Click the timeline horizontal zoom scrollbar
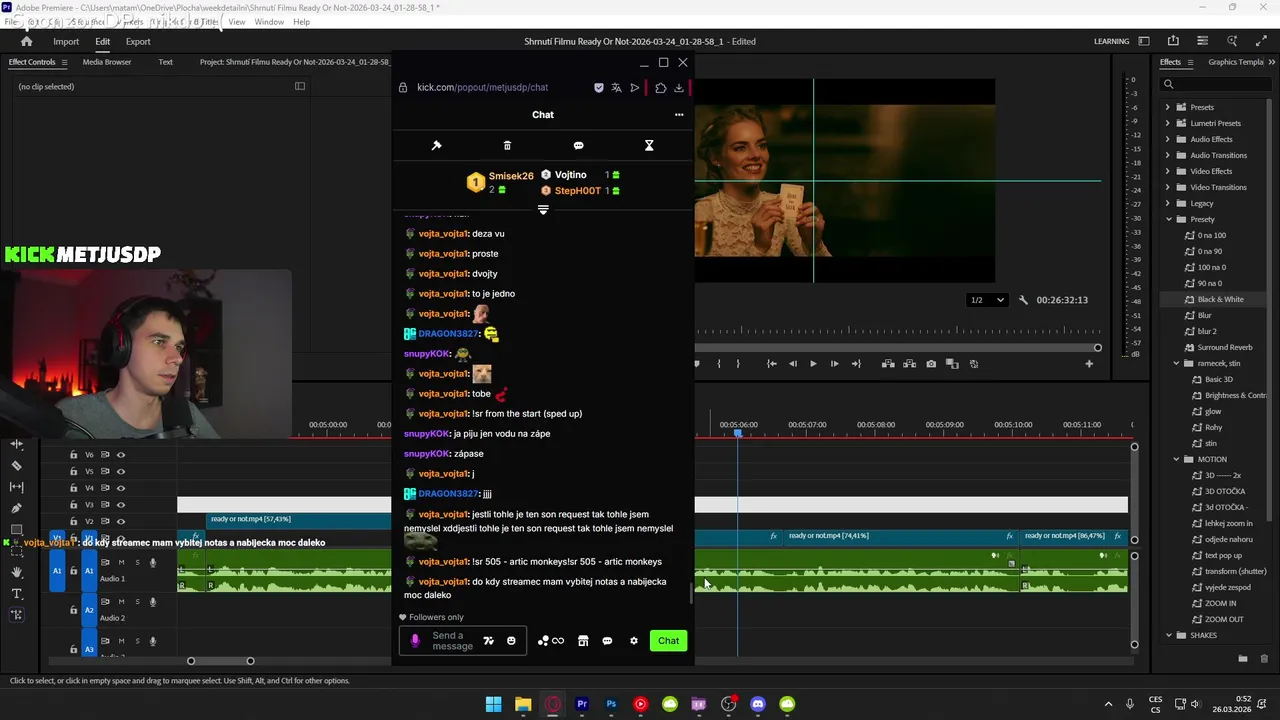The height and width of the screenshot is (720, 1280). coord(220,661)
